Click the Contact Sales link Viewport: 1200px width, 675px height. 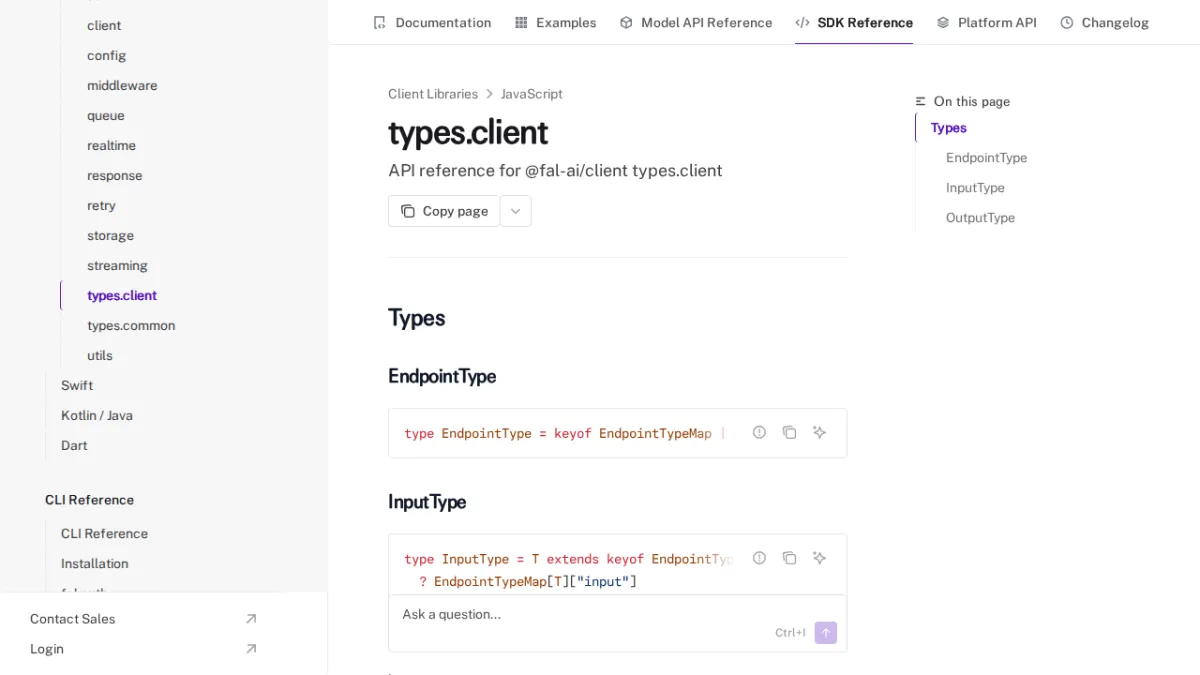coord(72,619)
